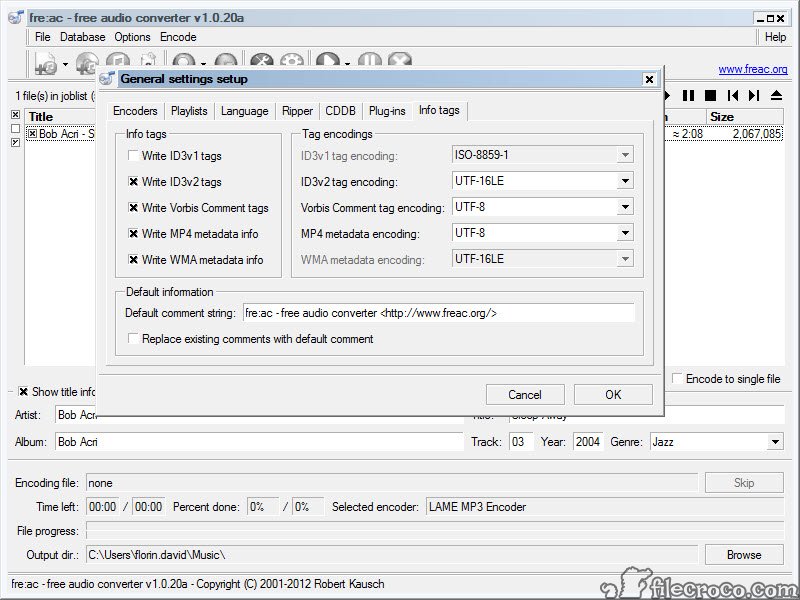Click the Title column header in joblist
The height and width of the screenshot is (600, 800).
tap(60, 116)
